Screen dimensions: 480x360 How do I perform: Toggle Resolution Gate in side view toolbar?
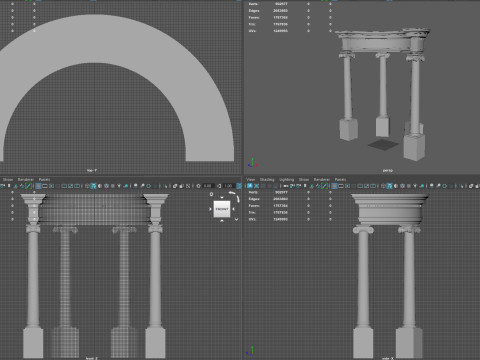pos(347,186)
